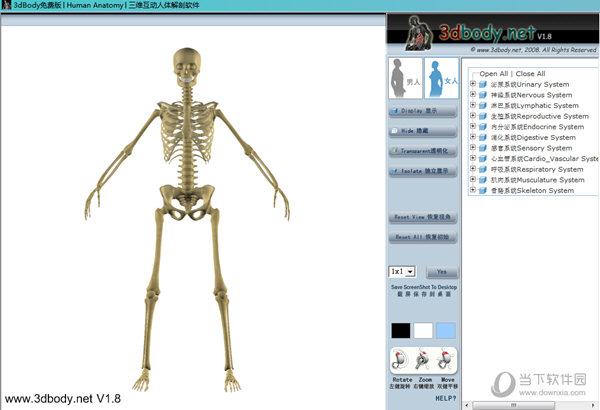Expand the Respiratory System node
This screenshot has width=600, height=410.
point(473,168)
